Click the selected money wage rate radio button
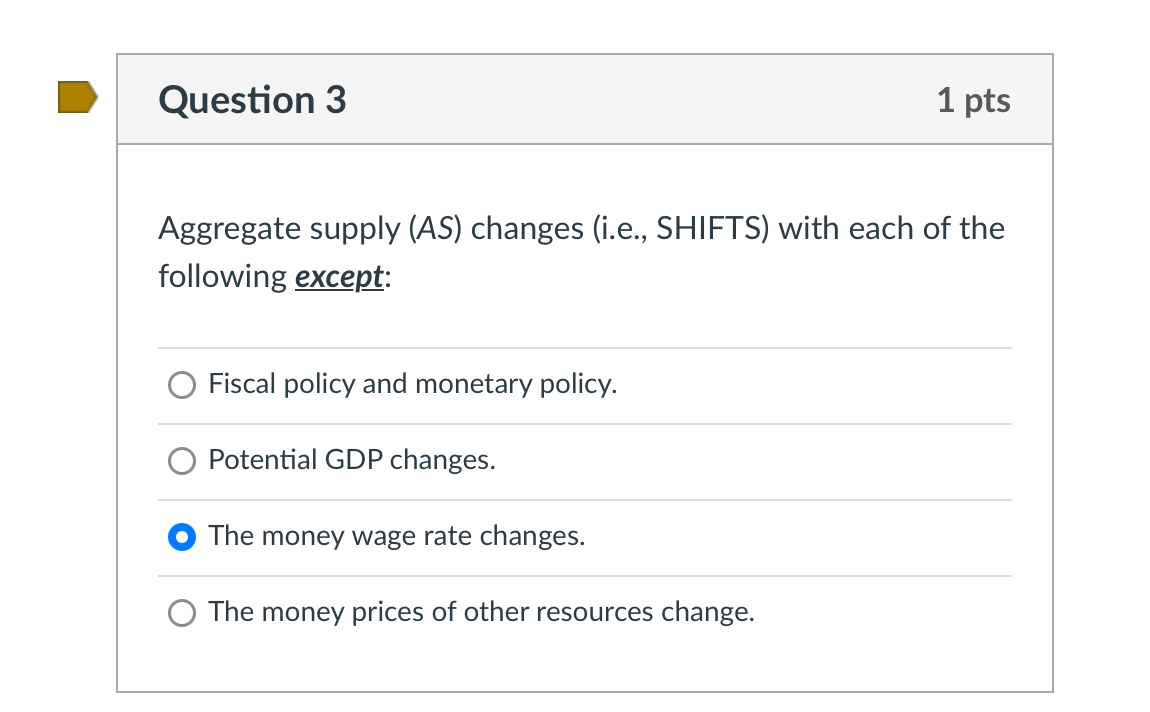The image size is (1150, 712). (x=182, y=537)
